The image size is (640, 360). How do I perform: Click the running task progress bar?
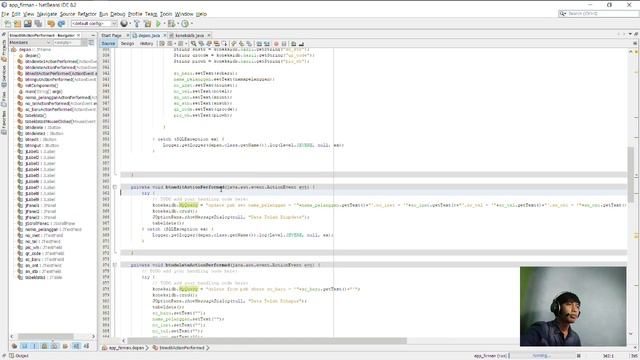coord(542,356)
